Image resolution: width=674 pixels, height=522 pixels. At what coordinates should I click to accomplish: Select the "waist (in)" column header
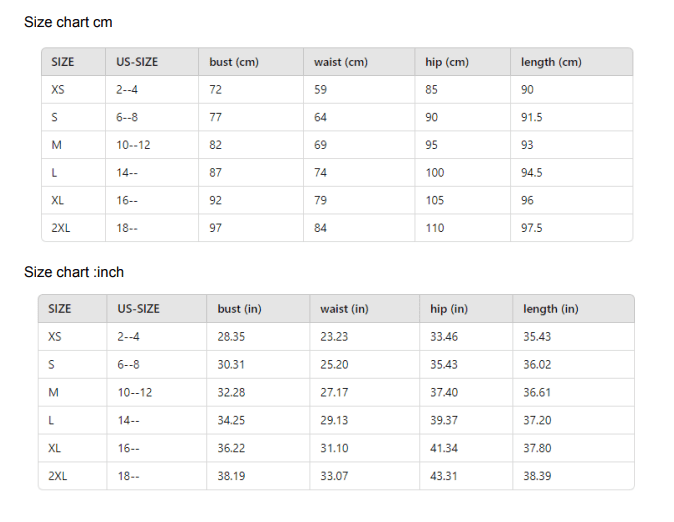344,309
